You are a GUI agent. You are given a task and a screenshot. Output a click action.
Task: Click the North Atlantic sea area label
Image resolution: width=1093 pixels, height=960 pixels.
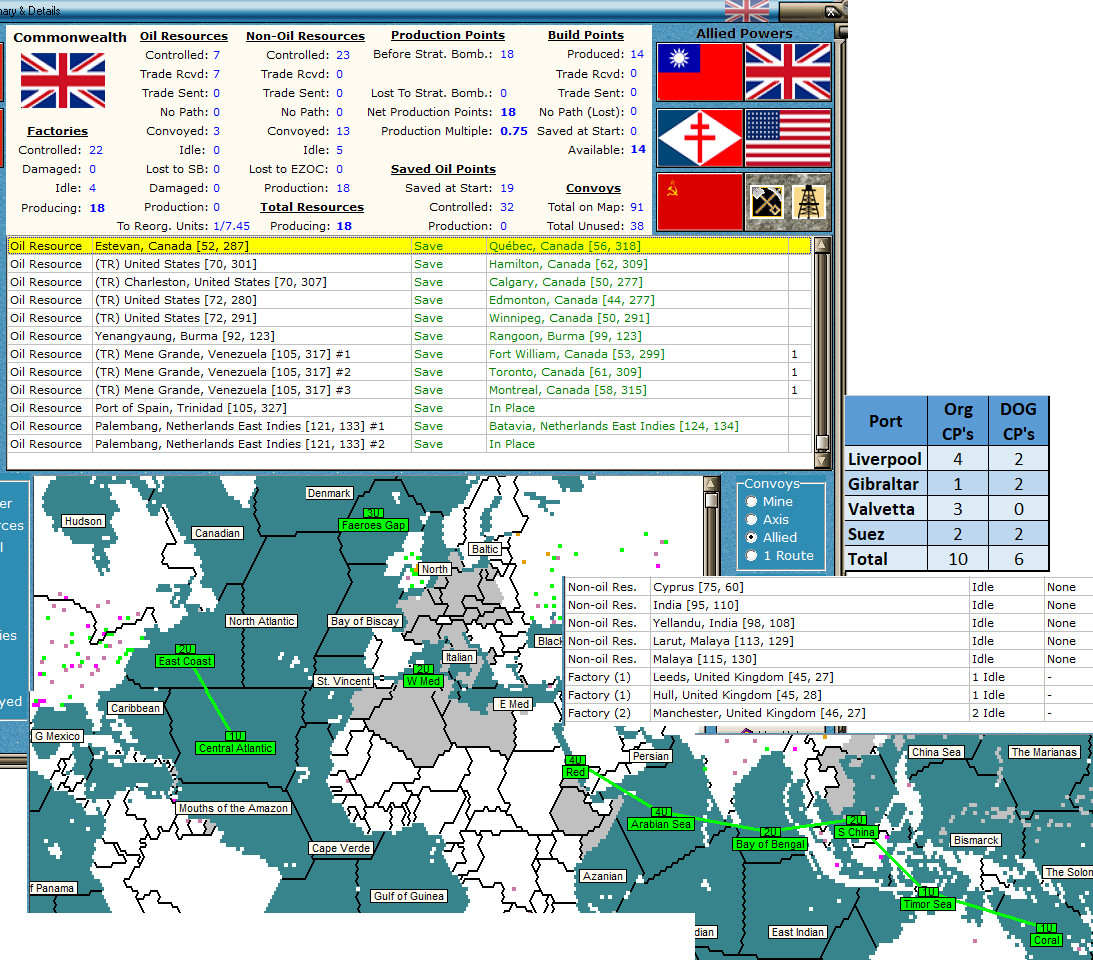(261, 621)
